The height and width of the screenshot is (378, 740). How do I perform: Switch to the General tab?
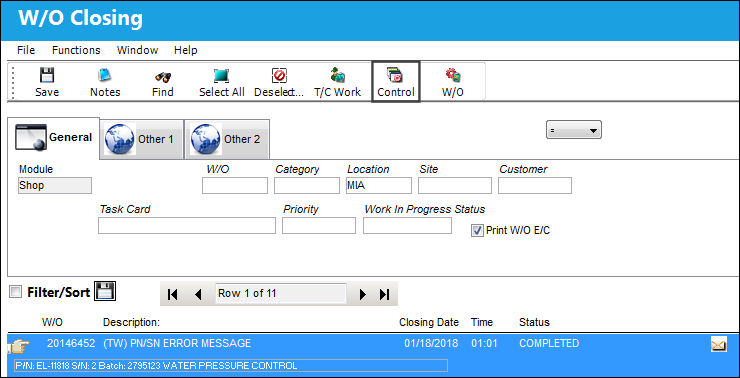[x=53, y=138]
